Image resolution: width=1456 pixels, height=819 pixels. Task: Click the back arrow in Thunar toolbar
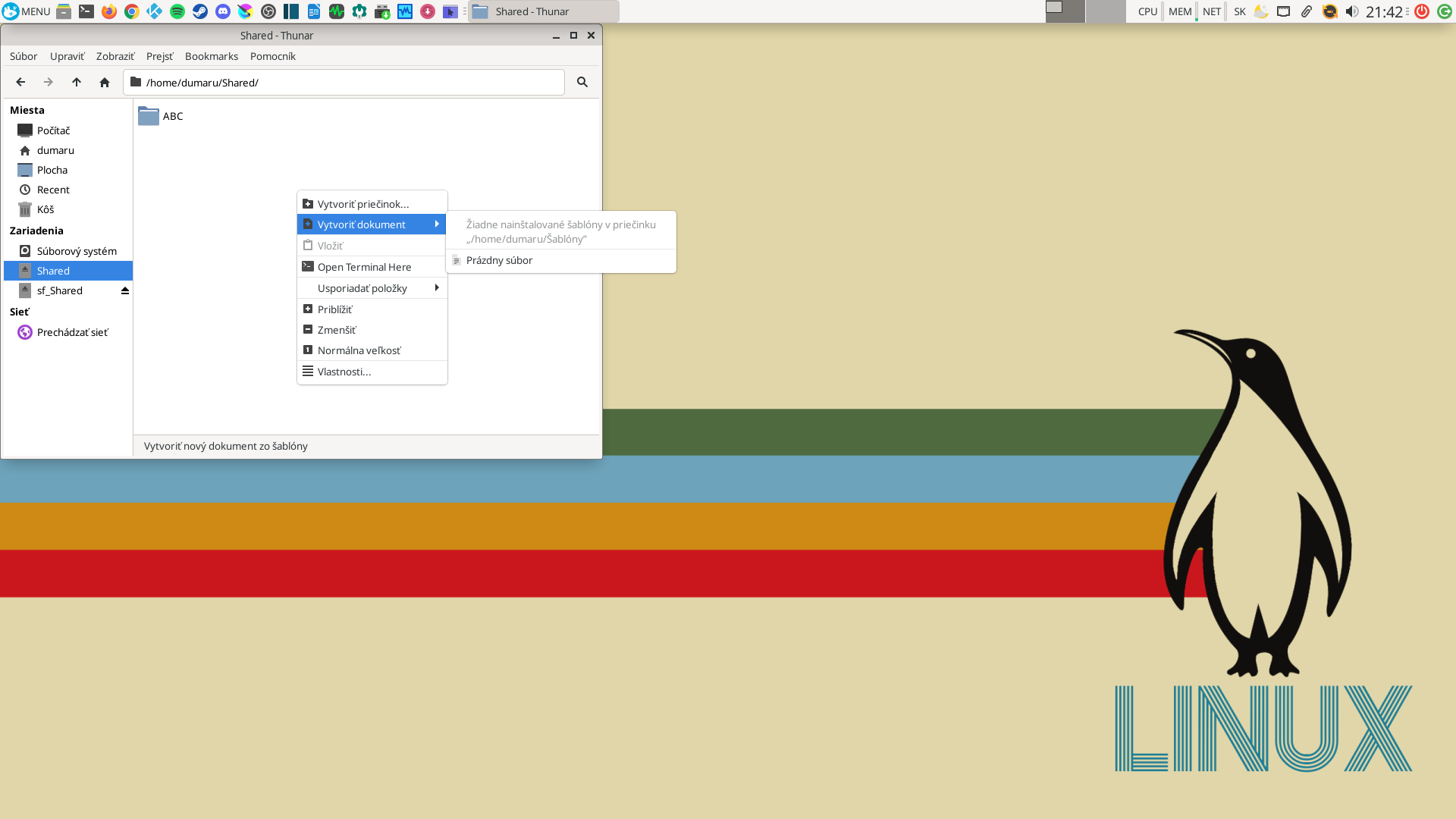20,82
